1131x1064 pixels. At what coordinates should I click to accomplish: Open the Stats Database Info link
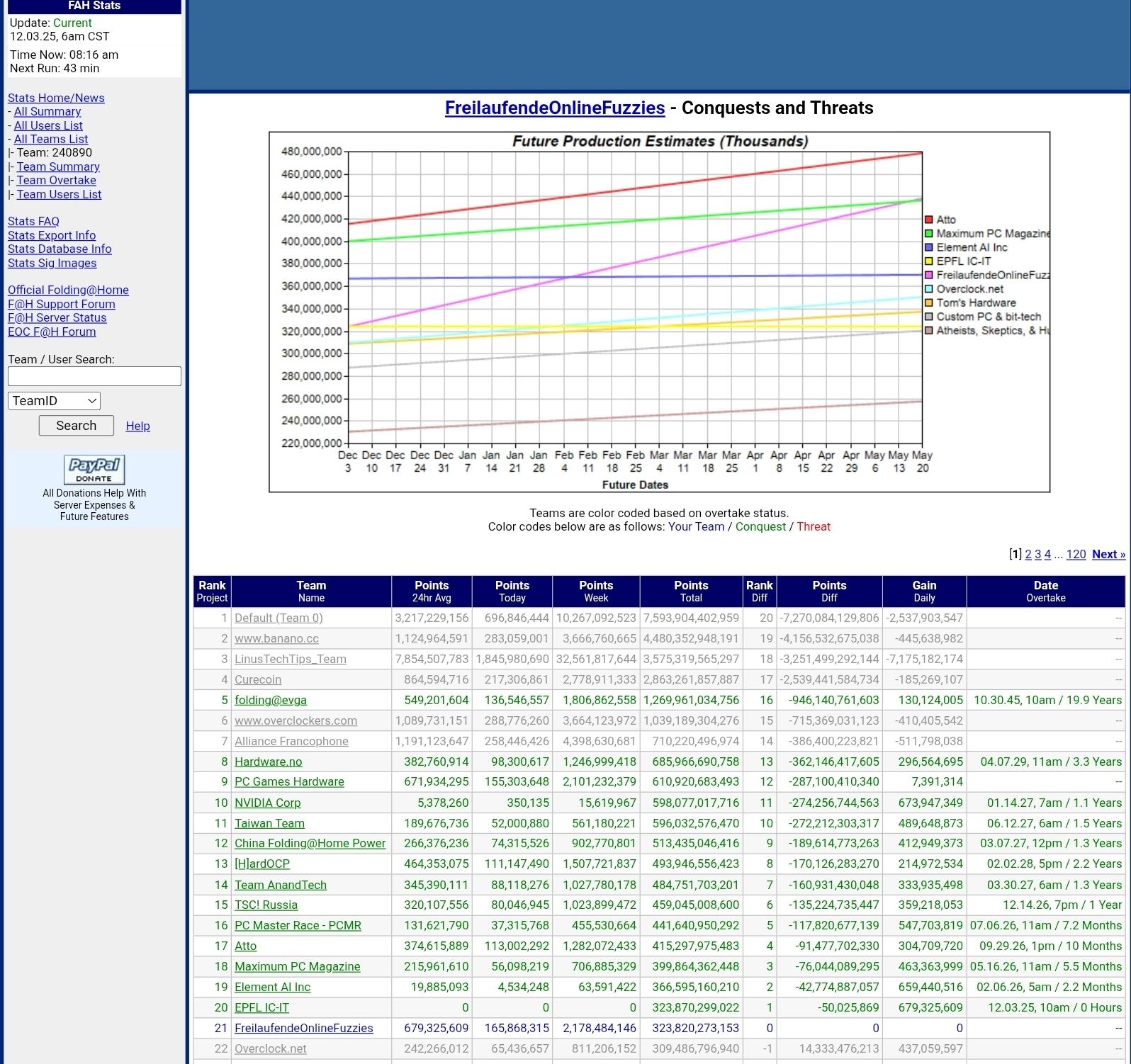pos(60,249)
